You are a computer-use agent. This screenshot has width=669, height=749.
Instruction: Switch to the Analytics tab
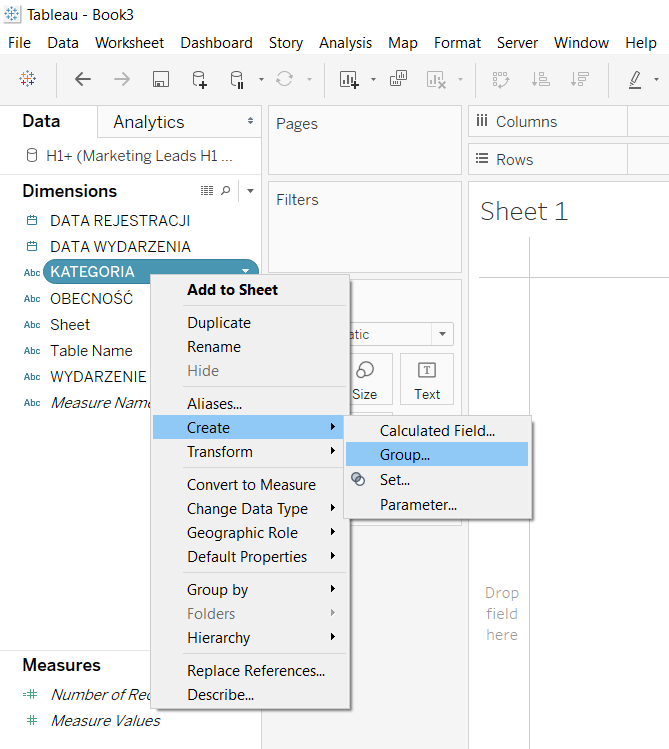point(149,122)
